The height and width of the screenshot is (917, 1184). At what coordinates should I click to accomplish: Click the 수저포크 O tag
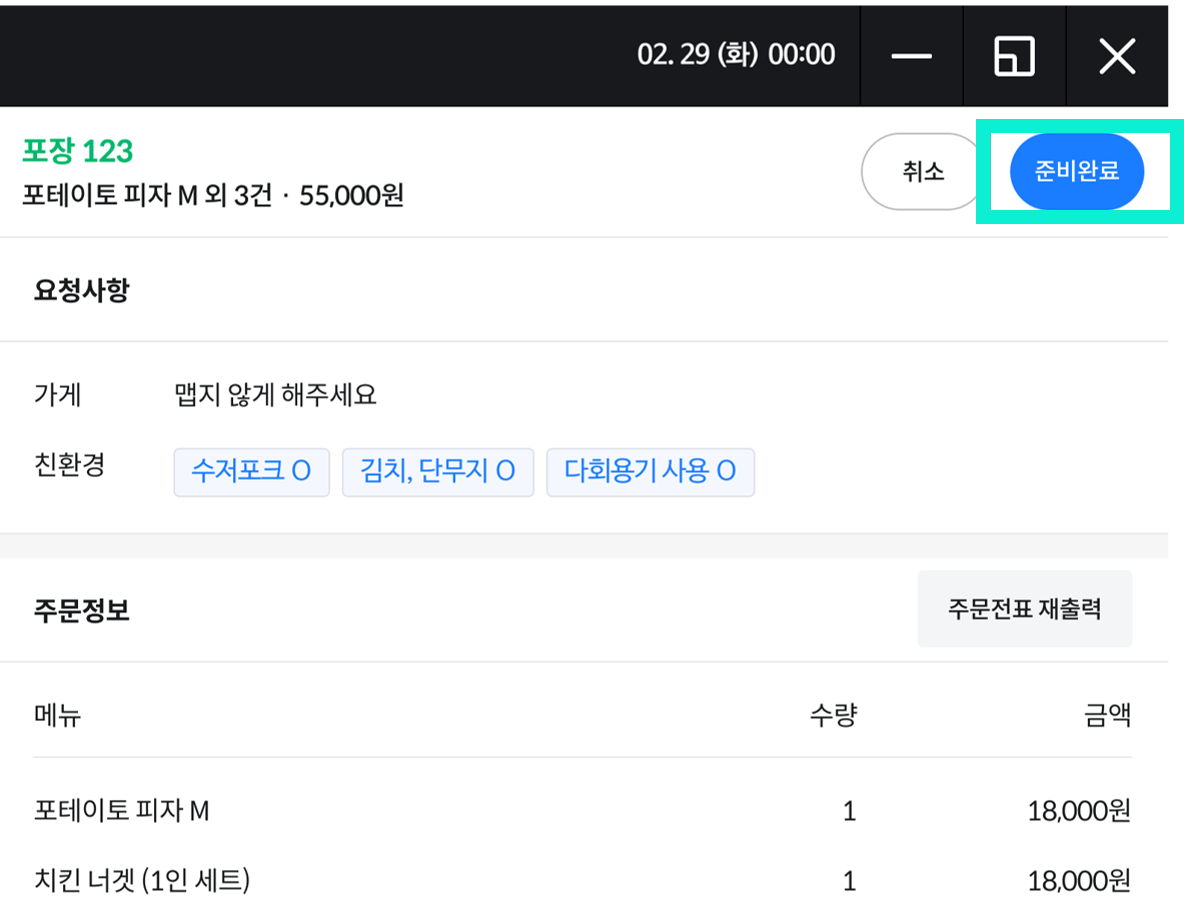pyautogui.click(x=251, y=472)
